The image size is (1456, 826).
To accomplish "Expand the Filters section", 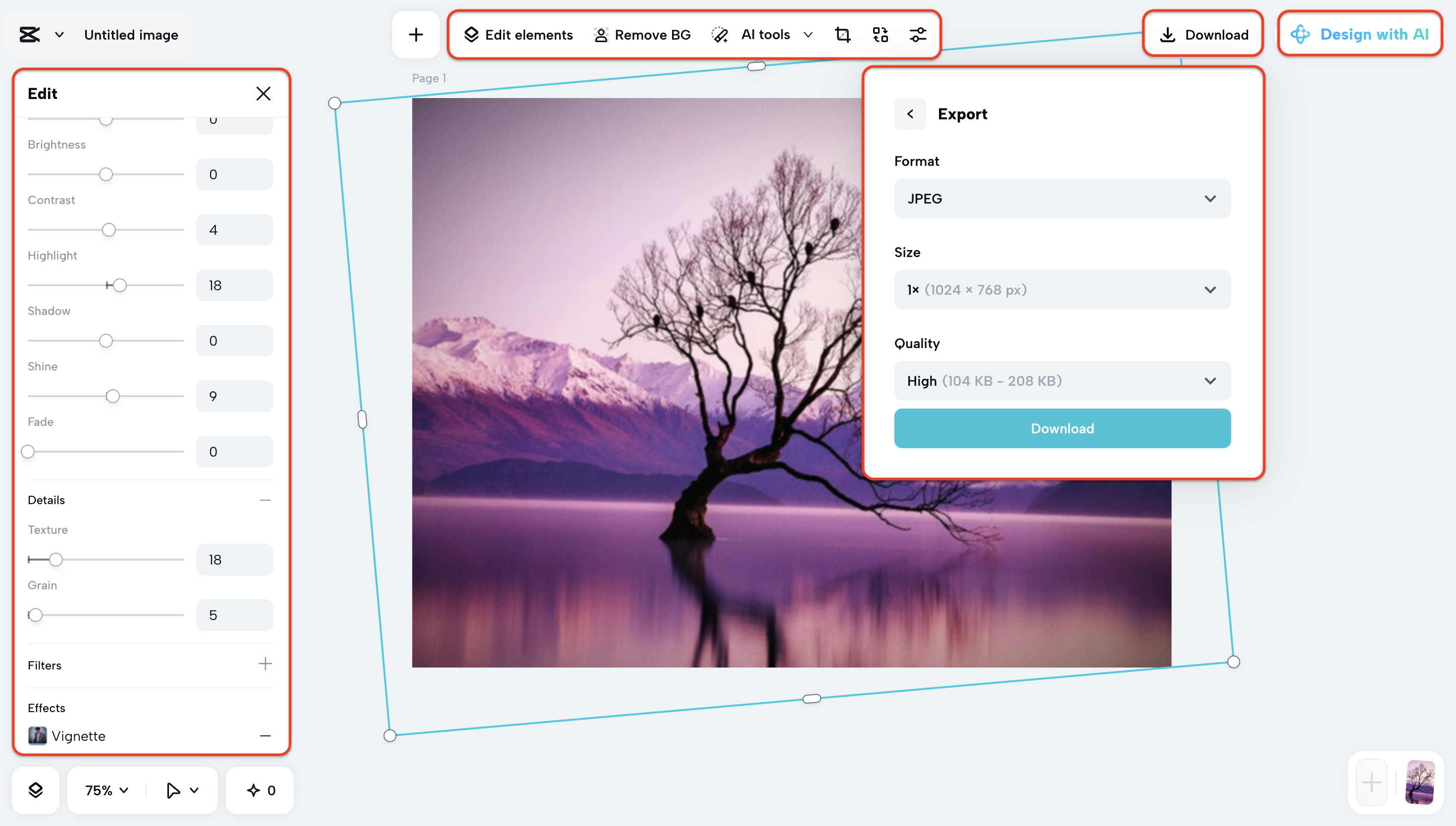I will (265, 664).
